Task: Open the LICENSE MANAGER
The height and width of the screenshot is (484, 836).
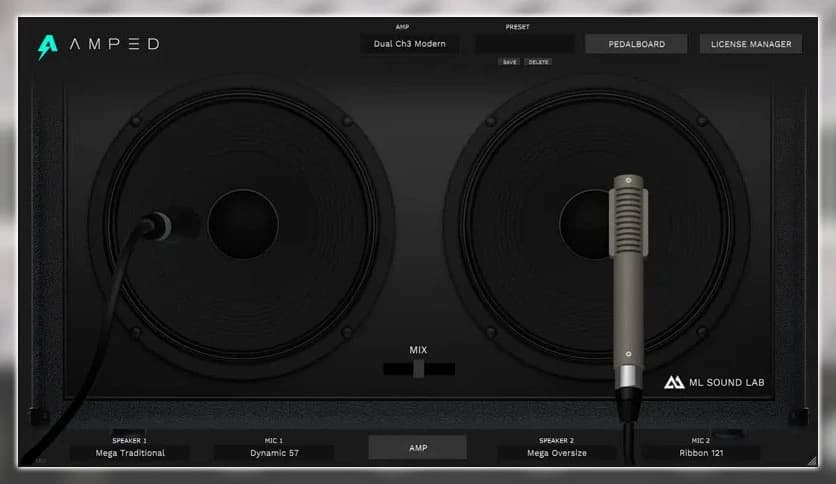Action: (x=751, y=44)
